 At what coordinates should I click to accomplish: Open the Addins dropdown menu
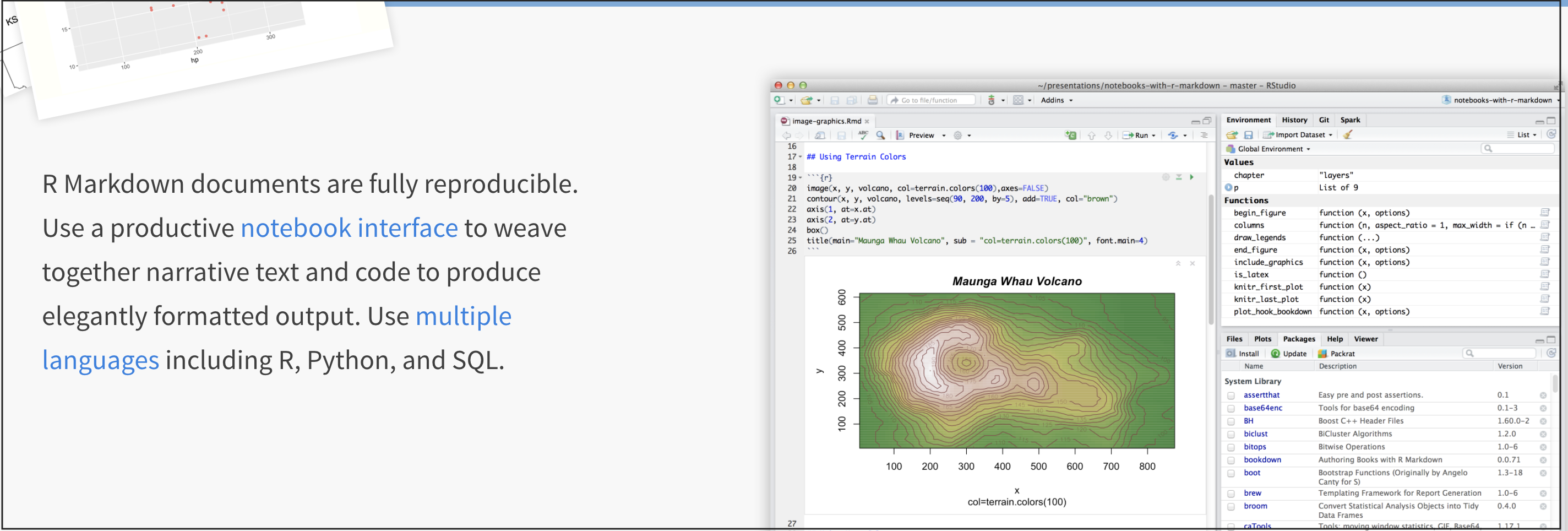[x=1056, y=100]
